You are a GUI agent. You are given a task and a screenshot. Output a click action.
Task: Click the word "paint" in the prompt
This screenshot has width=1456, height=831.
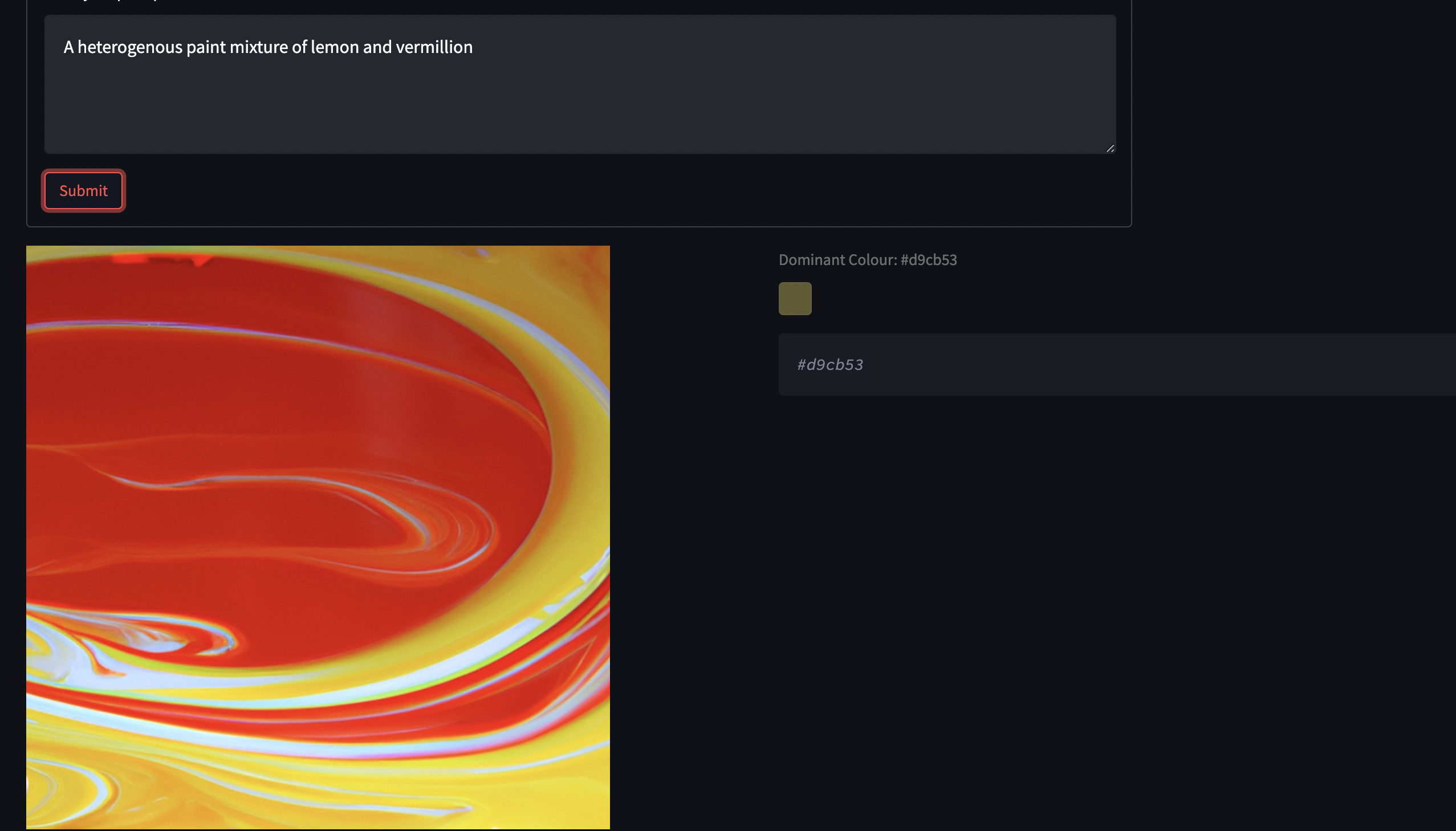(x=206, y=47)
